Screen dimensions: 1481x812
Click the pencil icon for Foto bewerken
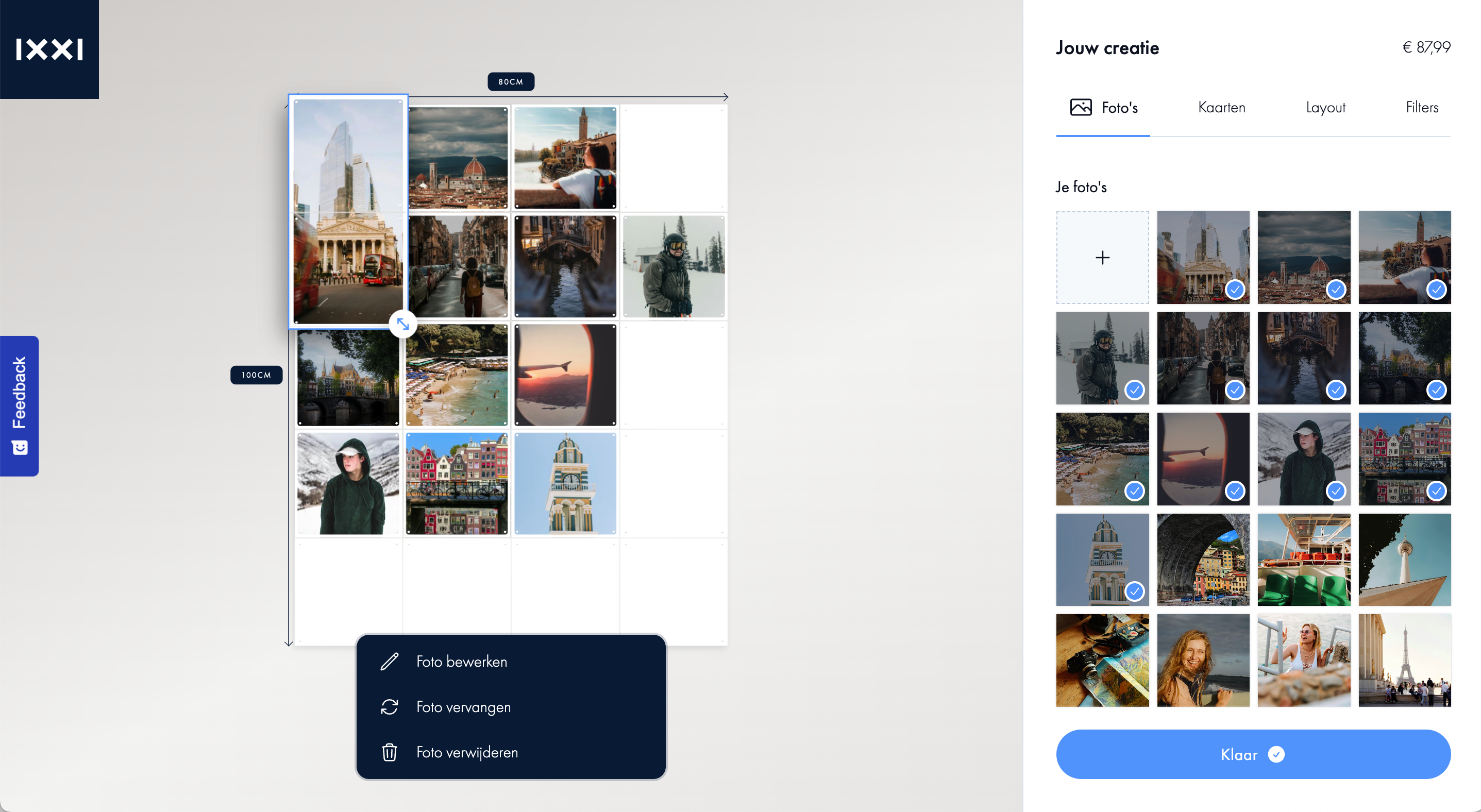click(389, 662)
